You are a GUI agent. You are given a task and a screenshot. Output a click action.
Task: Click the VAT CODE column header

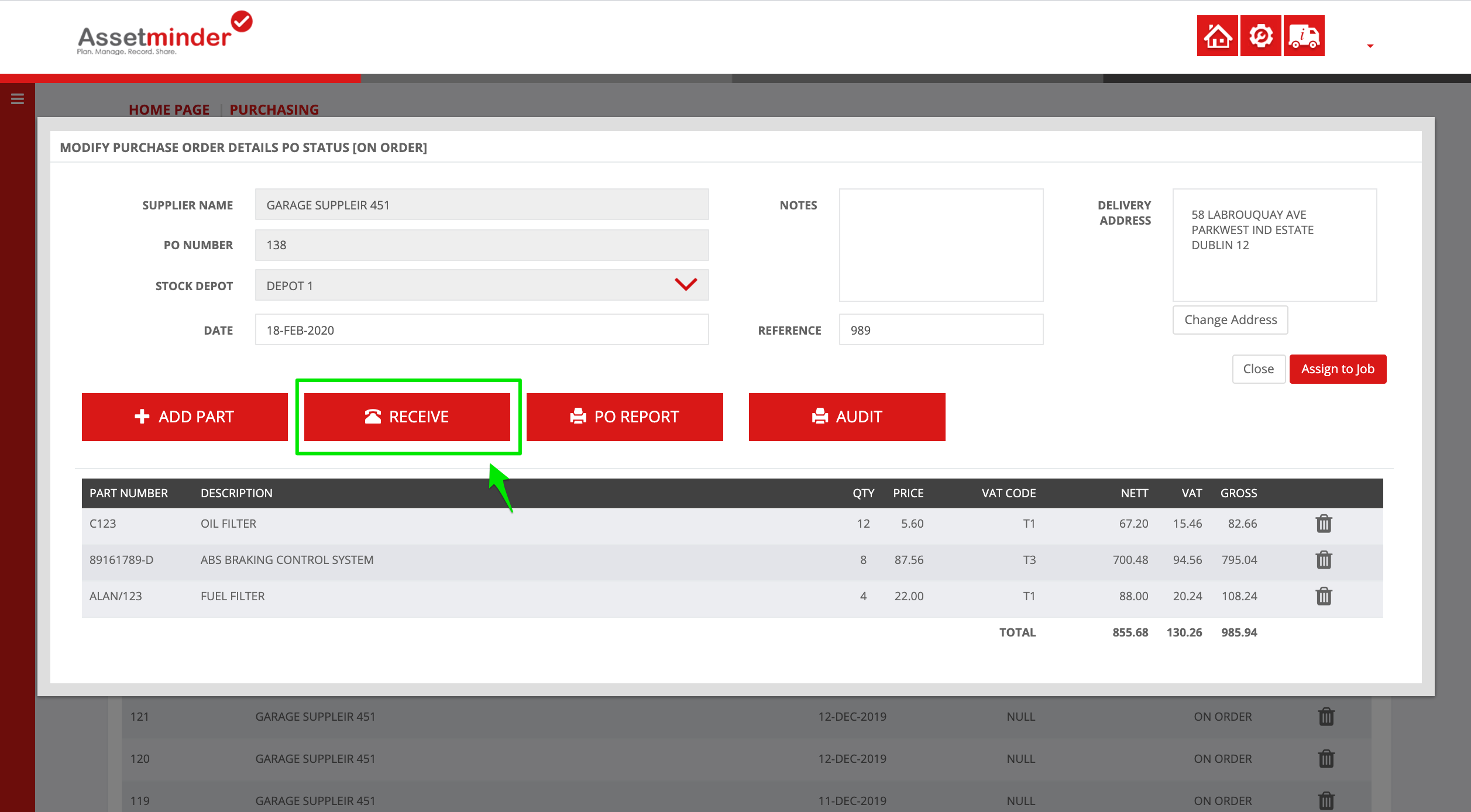pyautogui.click(x=1008, y=493)
